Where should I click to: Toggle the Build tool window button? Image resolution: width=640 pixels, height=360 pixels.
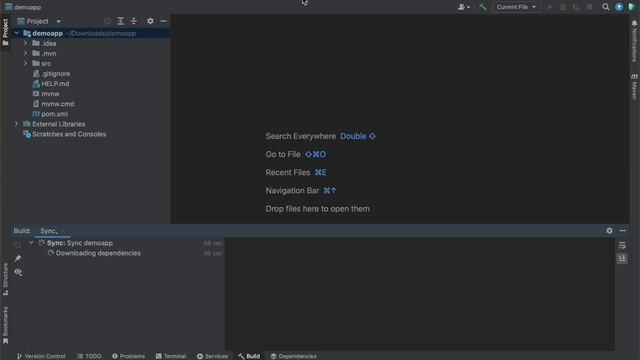point(249,356)
